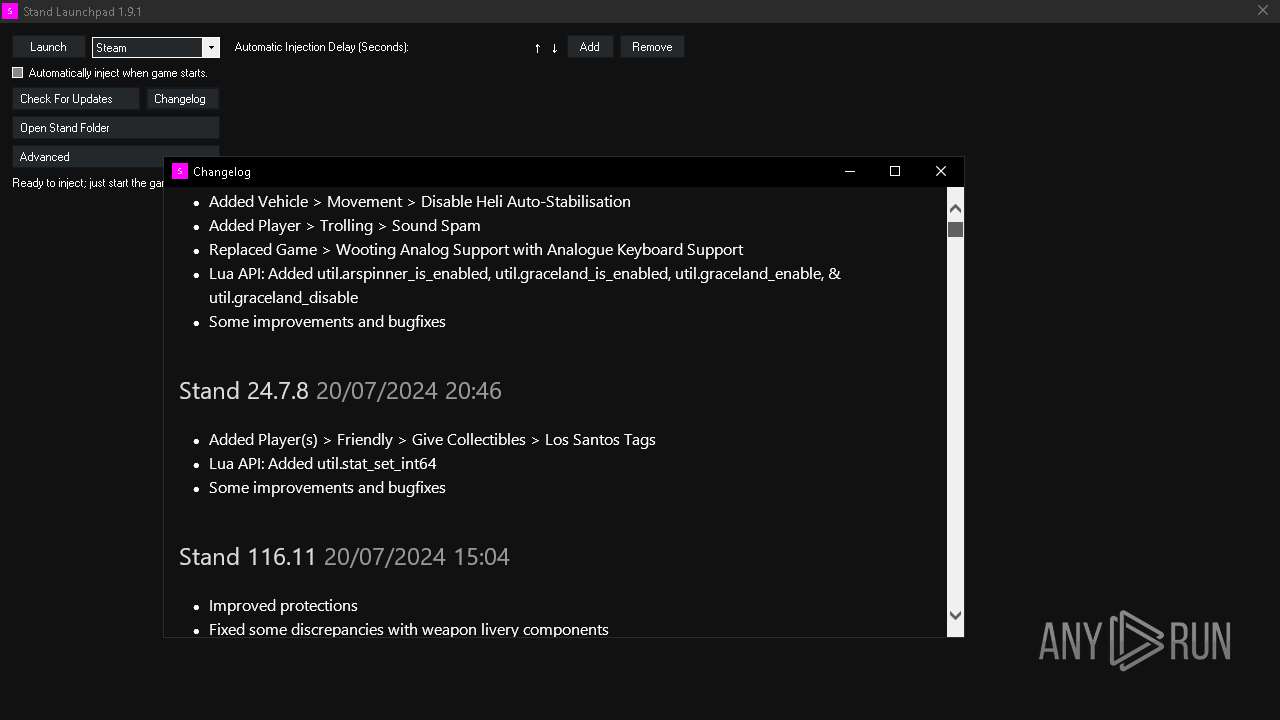Image resolution: width=1280 pixels, height=720 pixels.
Task: Minimize the Changelog window
Action: coord(849,171)
